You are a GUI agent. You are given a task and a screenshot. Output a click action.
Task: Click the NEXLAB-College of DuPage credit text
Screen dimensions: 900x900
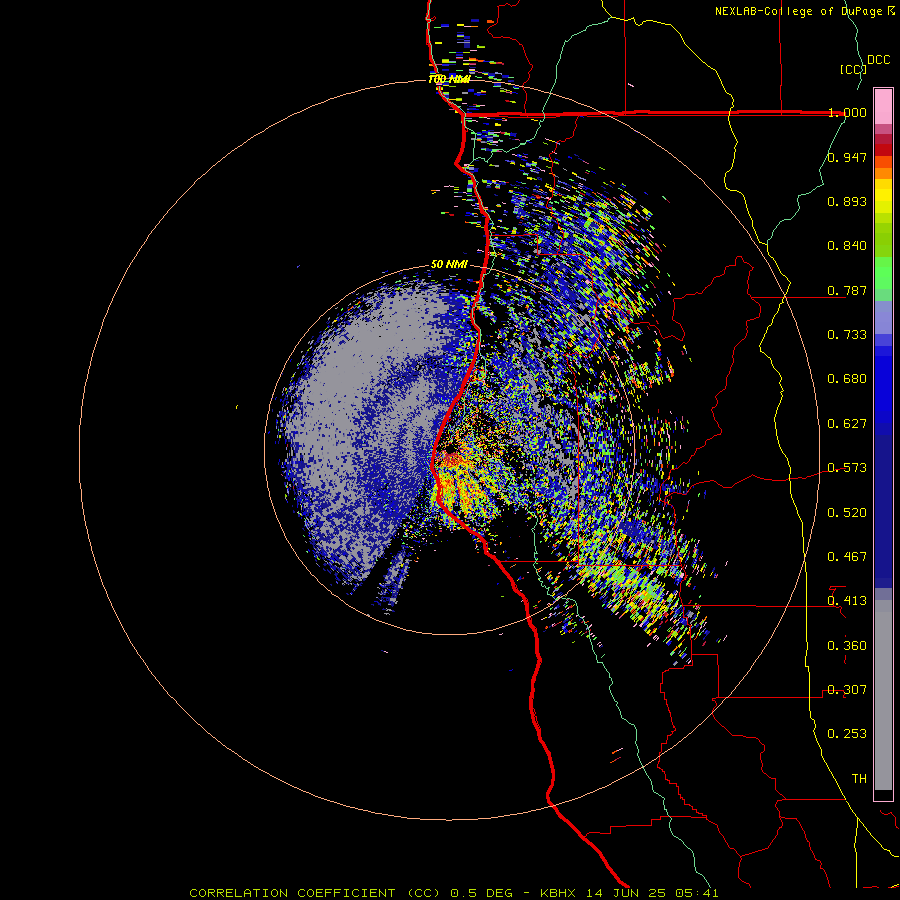798,11
